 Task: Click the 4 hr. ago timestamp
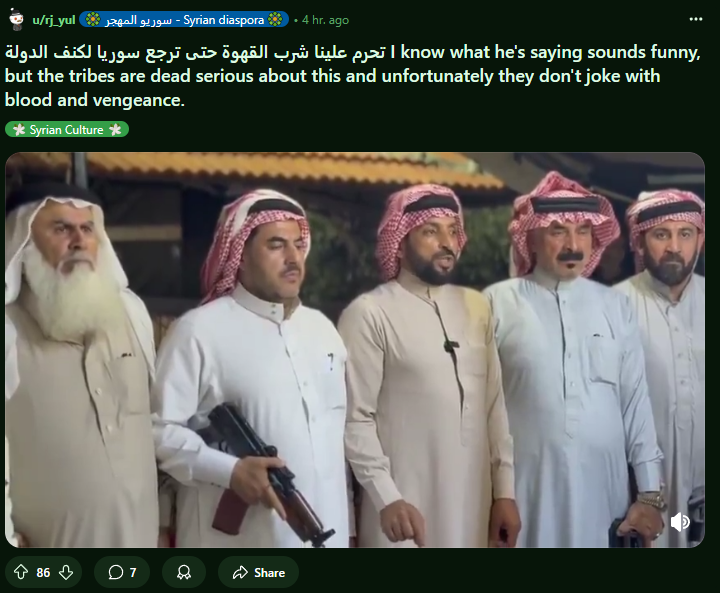tap(325, 20)
